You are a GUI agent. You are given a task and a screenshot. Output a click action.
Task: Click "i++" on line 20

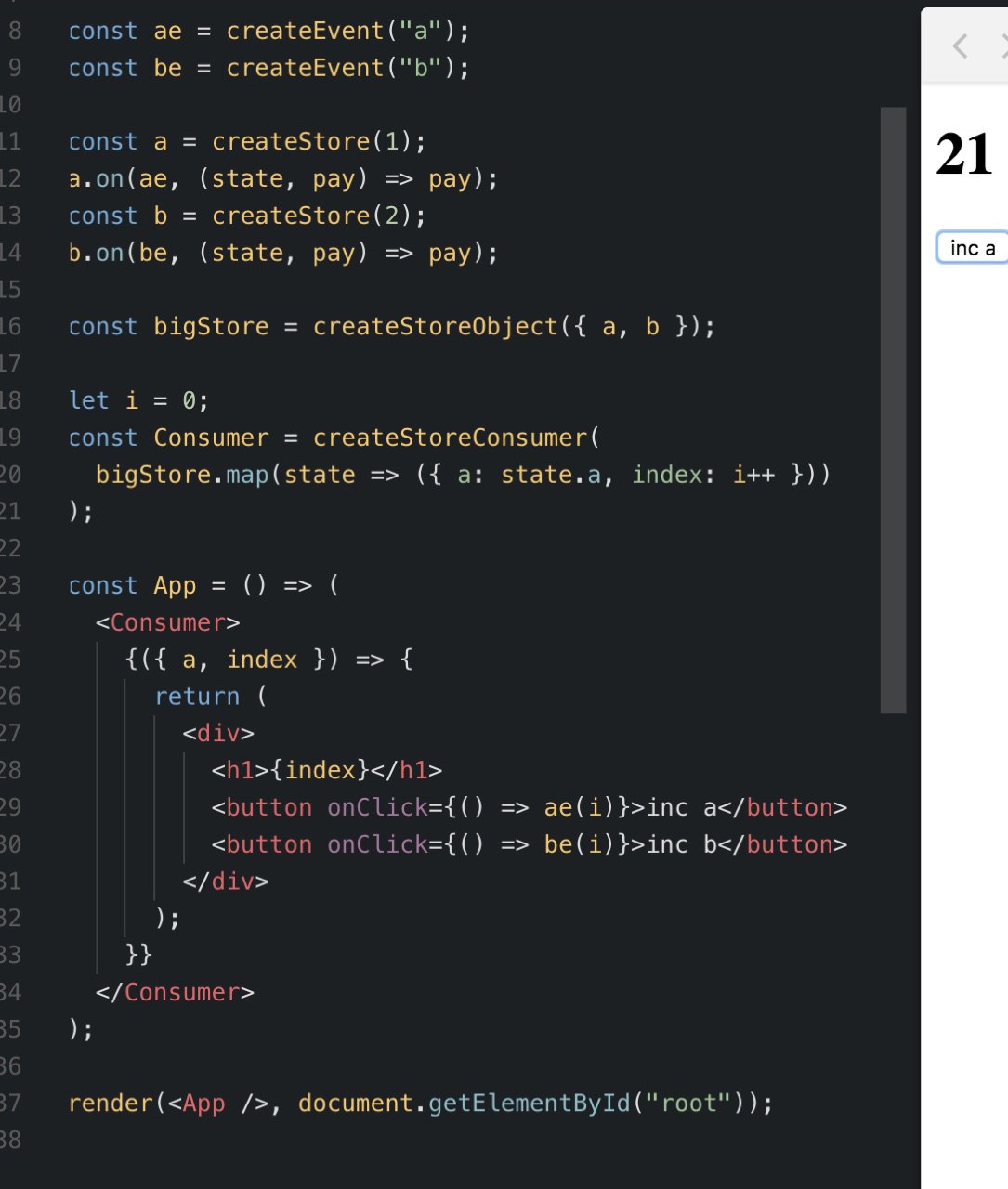coord(753,475)
